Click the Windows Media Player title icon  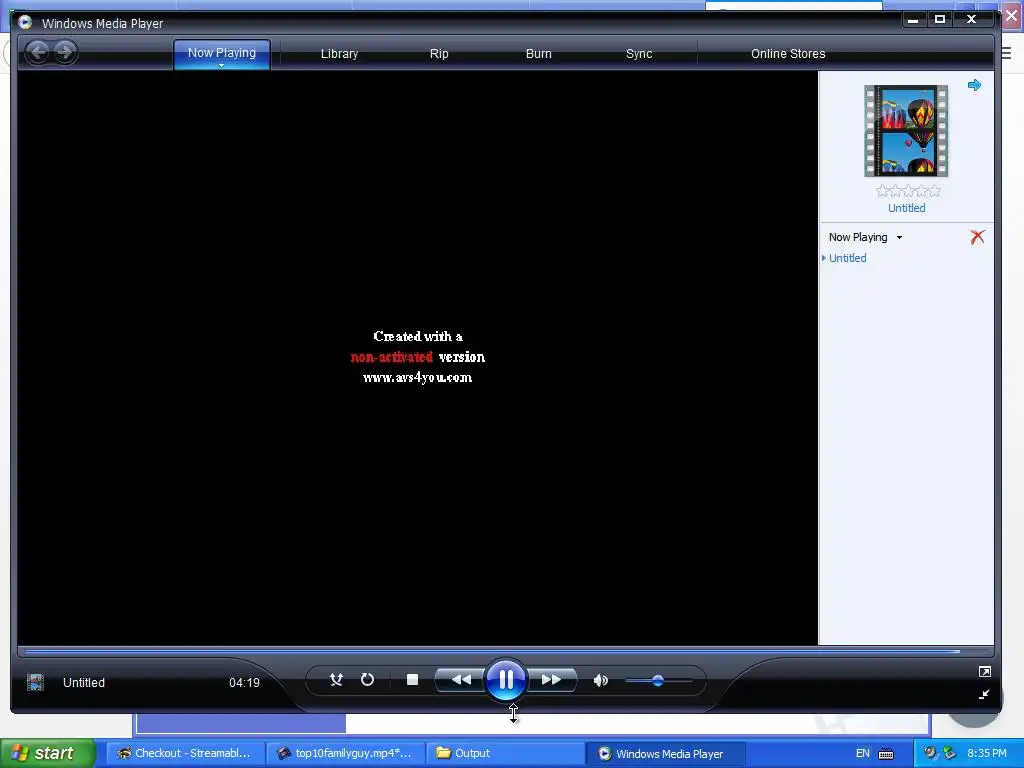coord(25,23)
